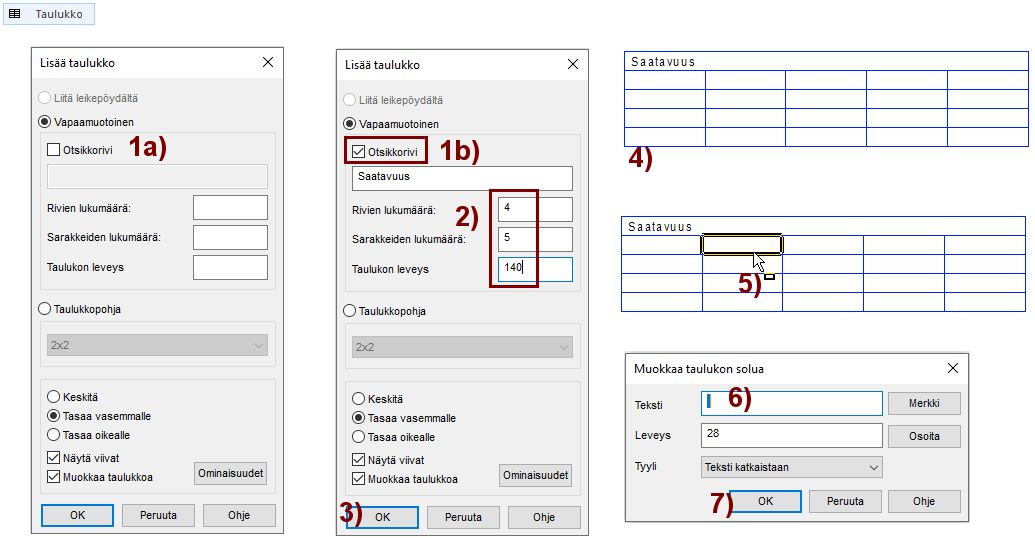Confirm with OK in the cell edit dialog
Image resolution: width=1035 pixels, height=538 pixels.
pyautogui.click(x=765, y=502)
